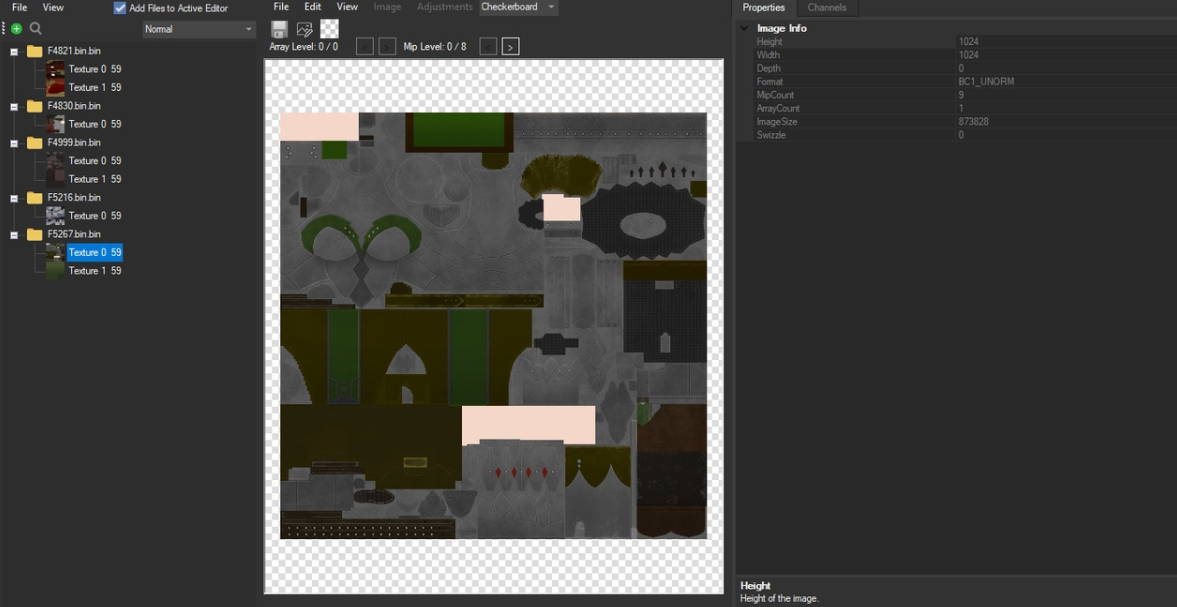Switch to the Properties tab

(x=763, y=8)
